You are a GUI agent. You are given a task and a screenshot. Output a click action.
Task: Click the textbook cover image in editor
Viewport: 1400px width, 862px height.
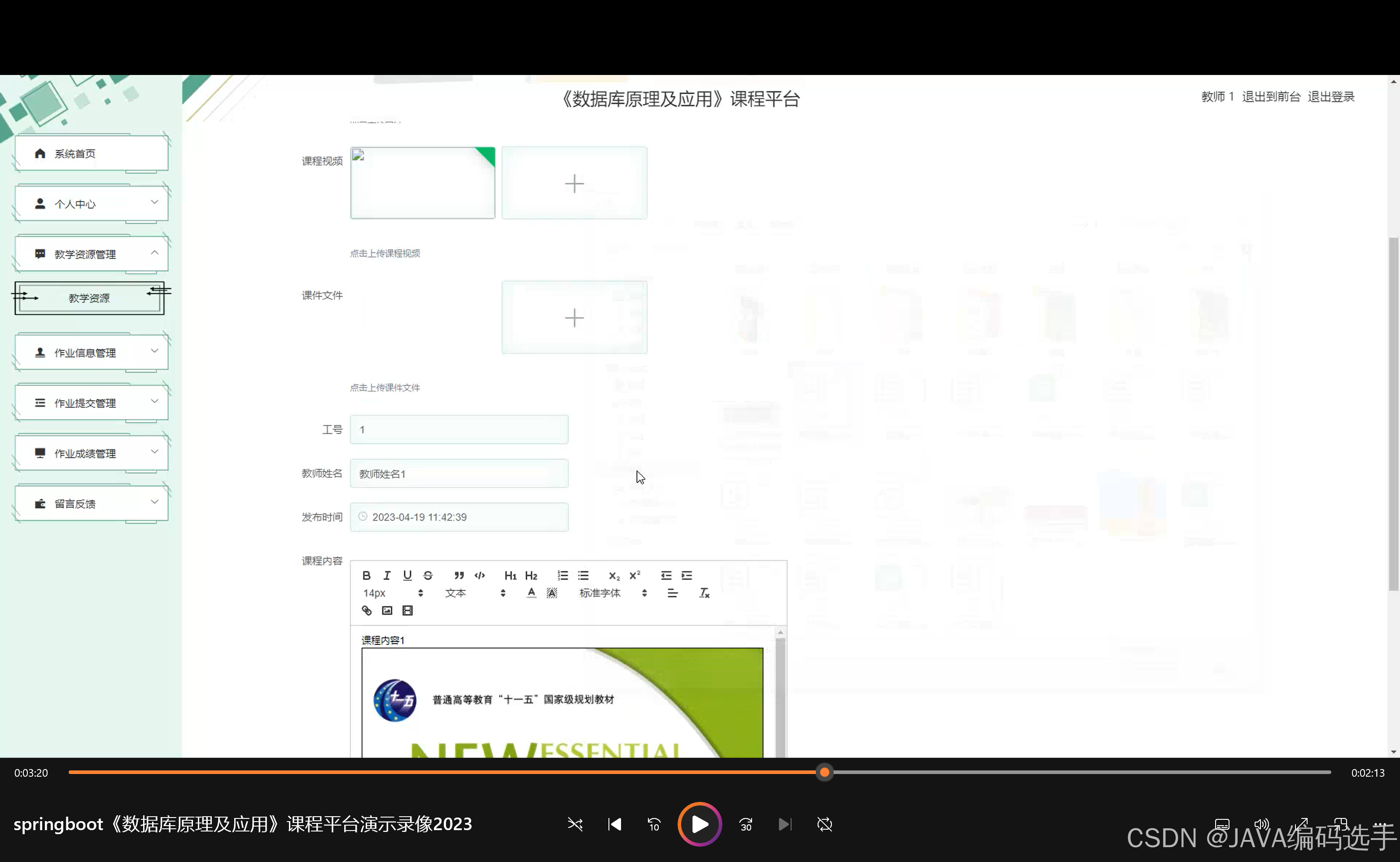[x=562, y=702]
